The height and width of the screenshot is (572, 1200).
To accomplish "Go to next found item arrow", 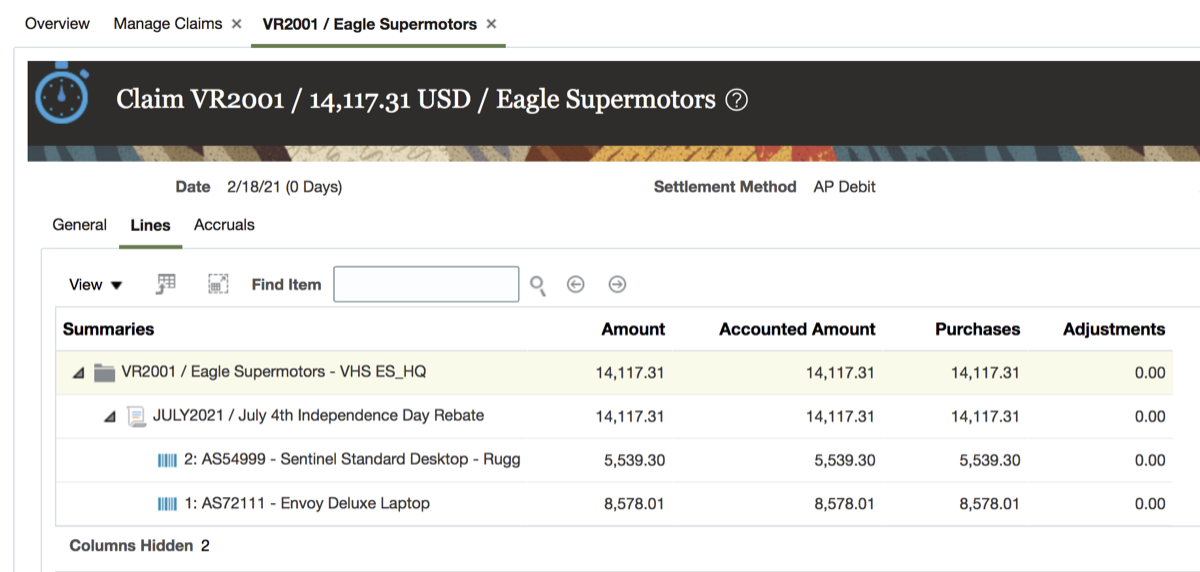I will pyautogui.click(x=617, y=285).
